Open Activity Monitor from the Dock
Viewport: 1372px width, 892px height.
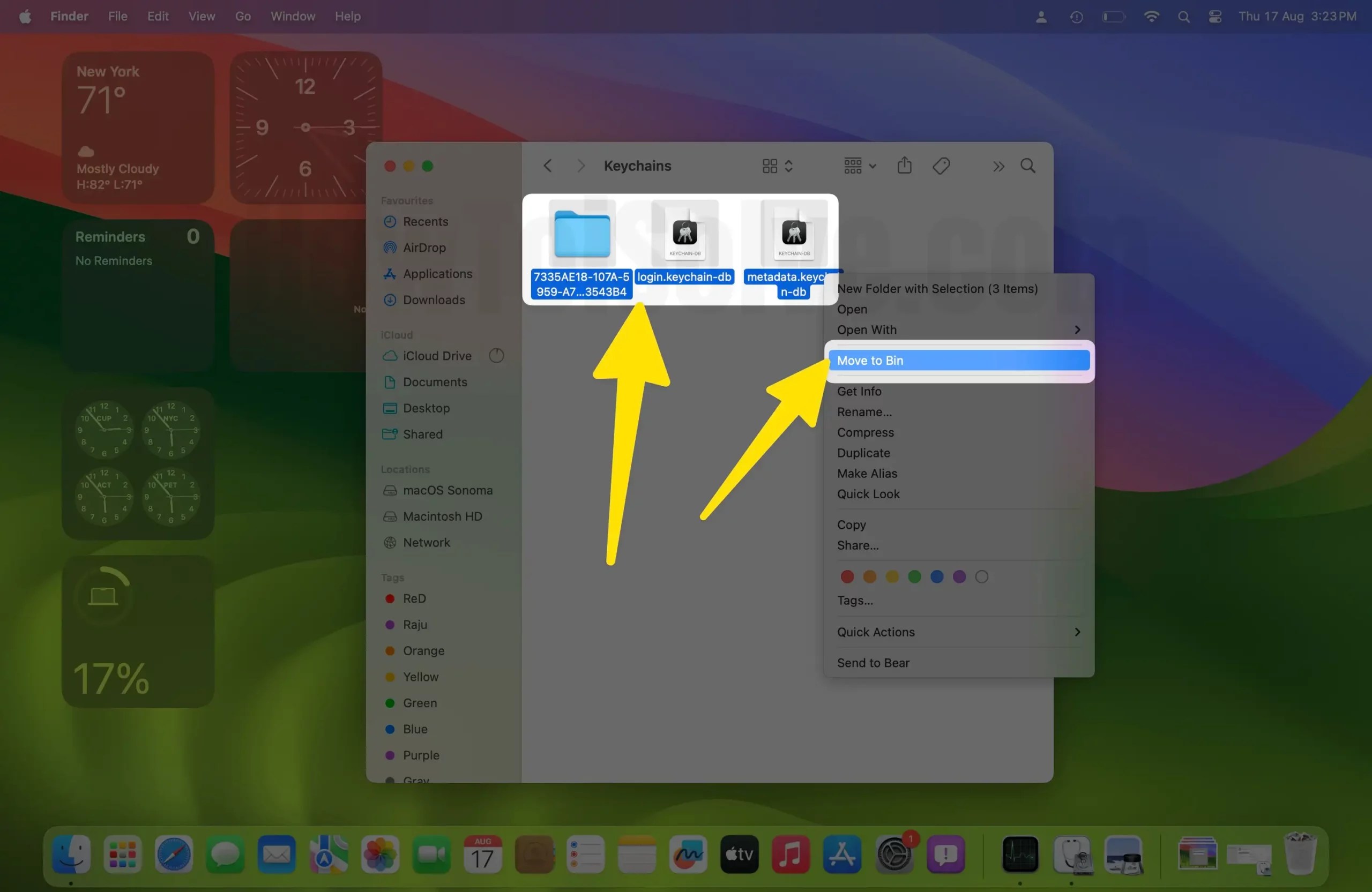[x=1020, y=855]
